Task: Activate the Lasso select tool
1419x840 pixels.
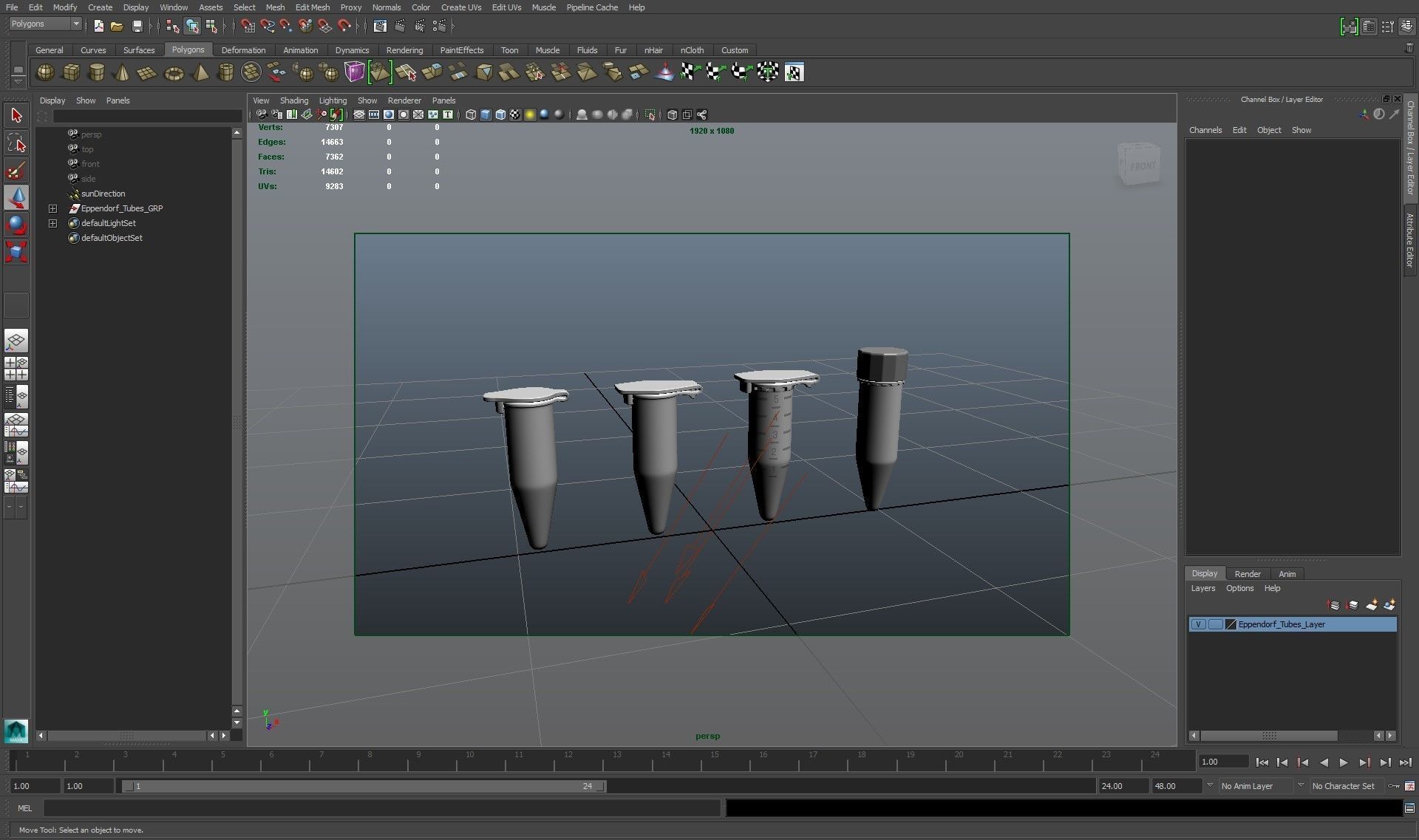Action: click(16, 143)
